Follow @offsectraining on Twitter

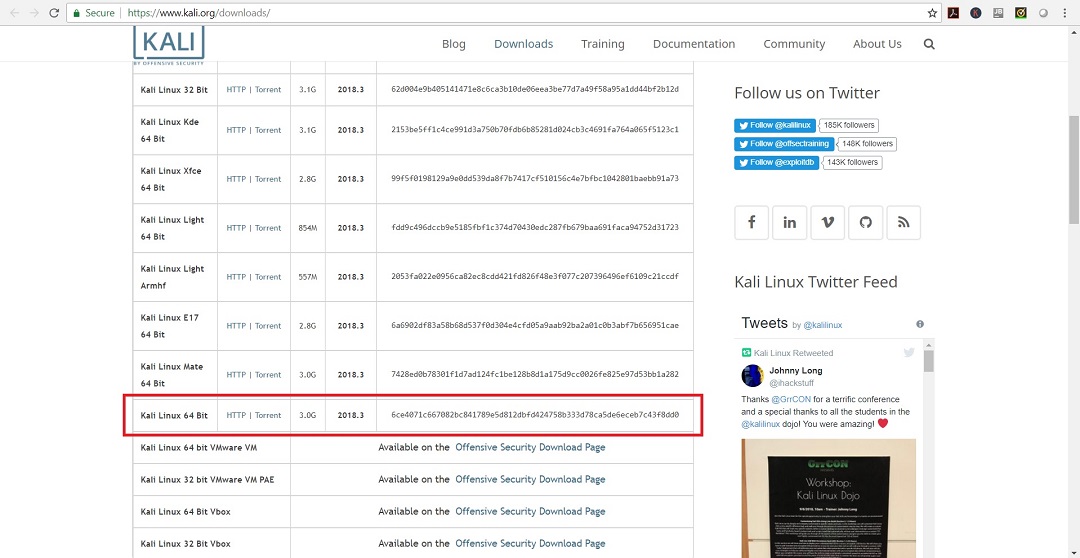click(x=785, y=144)
